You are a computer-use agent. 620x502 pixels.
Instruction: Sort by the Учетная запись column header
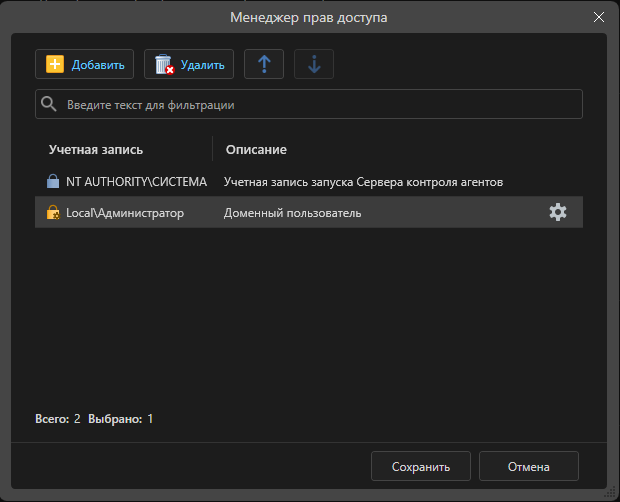click(96, 149)
